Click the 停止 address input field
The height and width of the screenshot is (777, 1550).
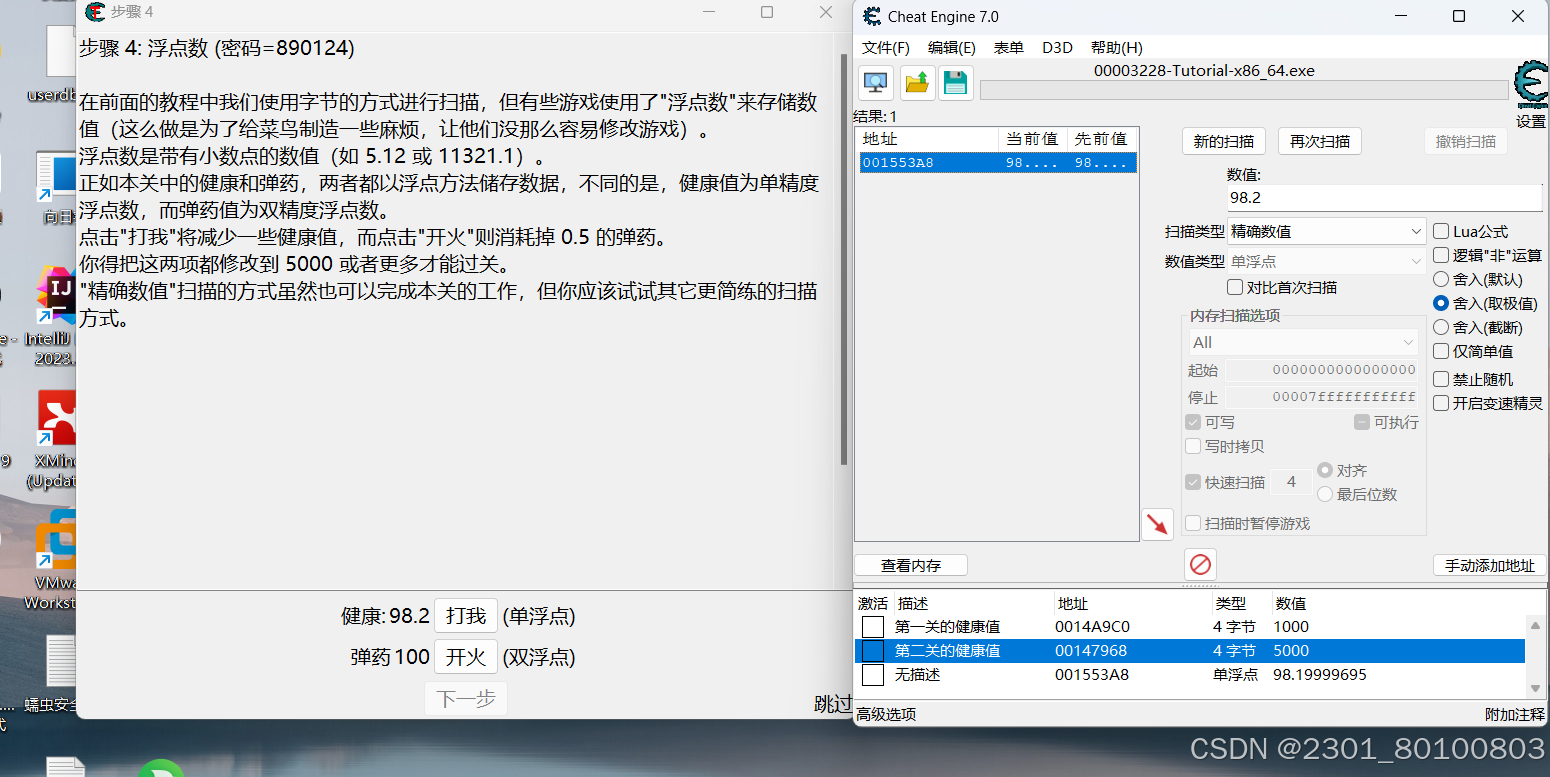coord(1322,397)
